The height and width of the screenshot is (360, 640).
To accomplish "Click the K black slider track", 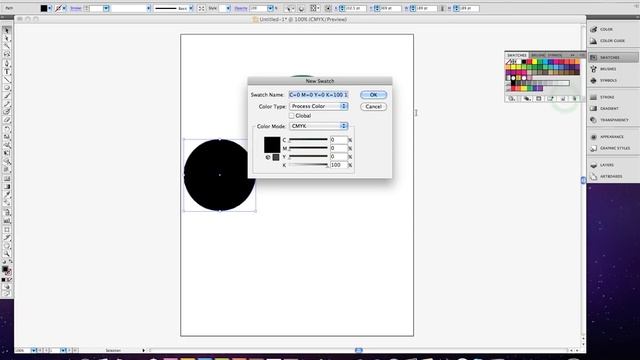I will [x=308, y=165].
